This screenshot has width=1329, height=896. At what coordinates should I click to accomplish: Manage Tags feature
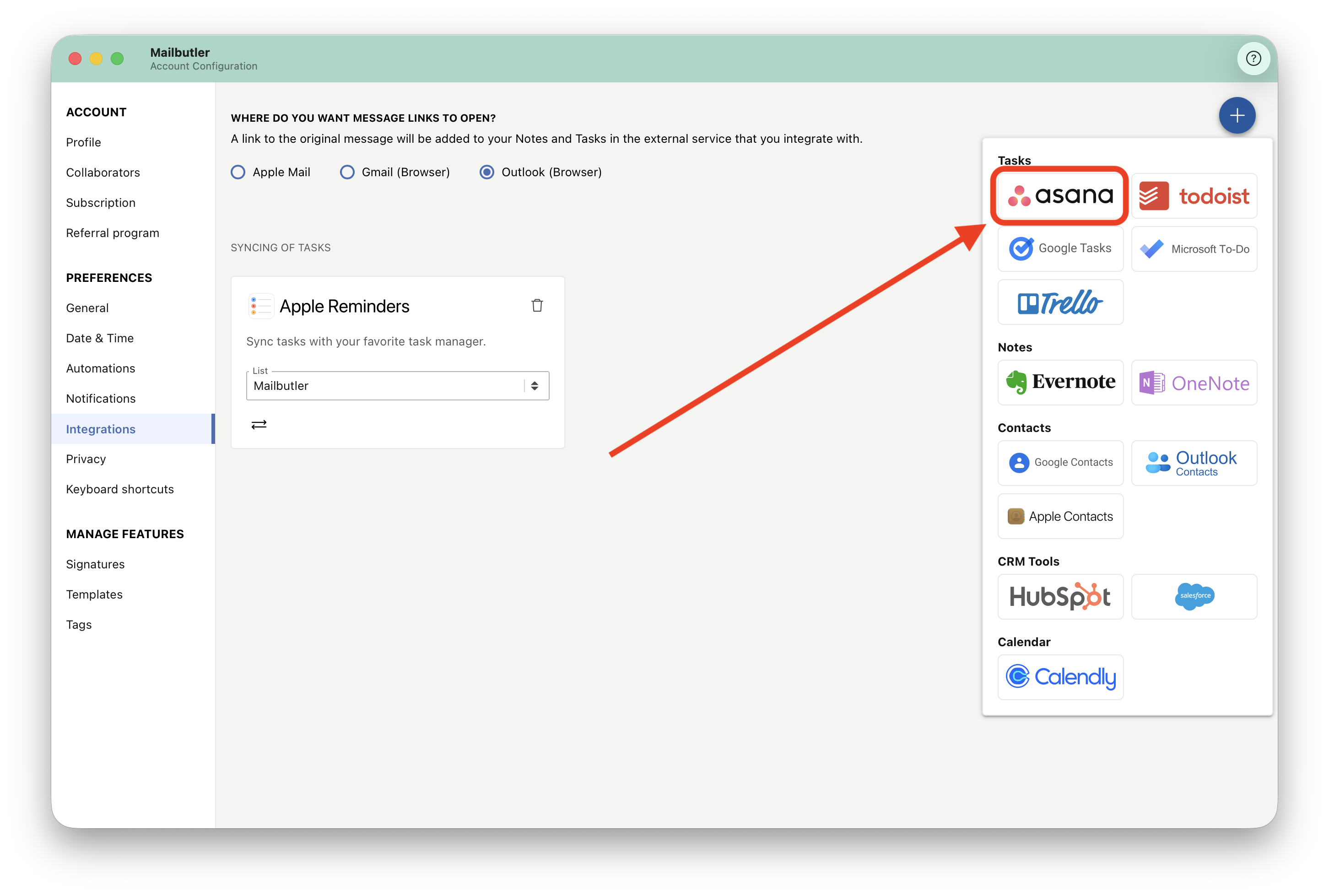click(x=79, y=625)
